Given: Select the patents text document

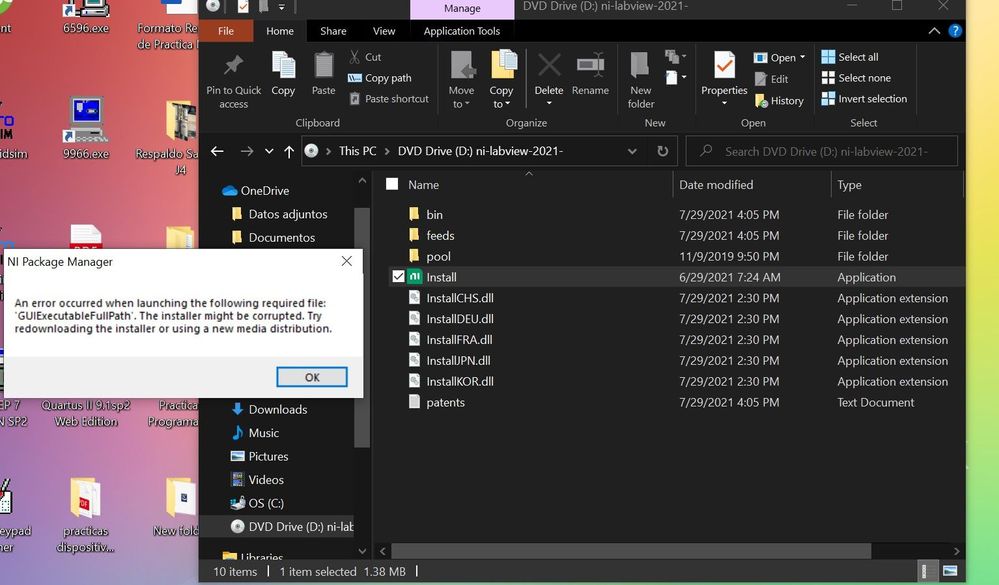Looking at the screenshot, I should click(445, 402).
